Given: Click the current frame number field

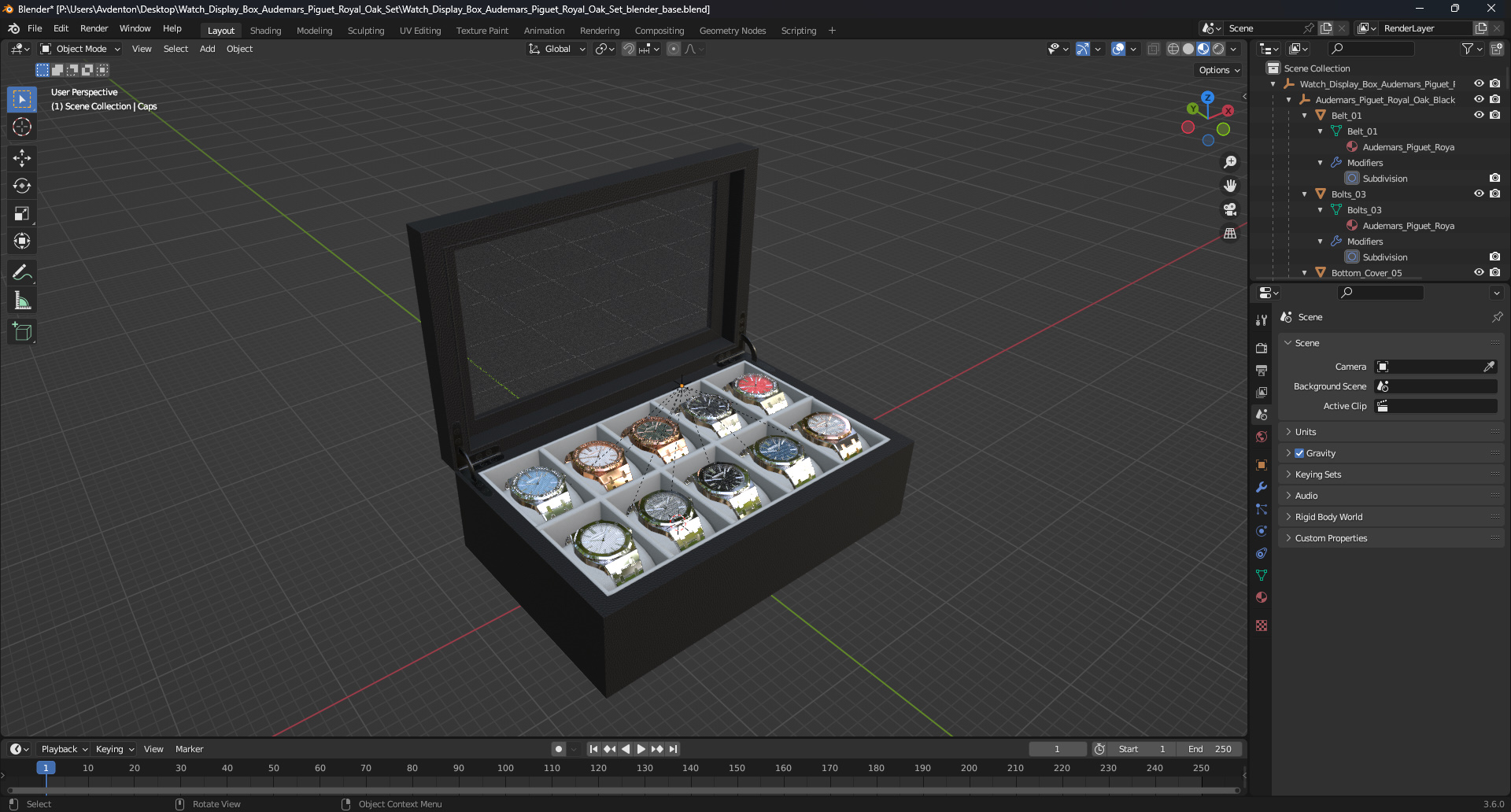Looking at the screenshot, I should pos(1057,749).
